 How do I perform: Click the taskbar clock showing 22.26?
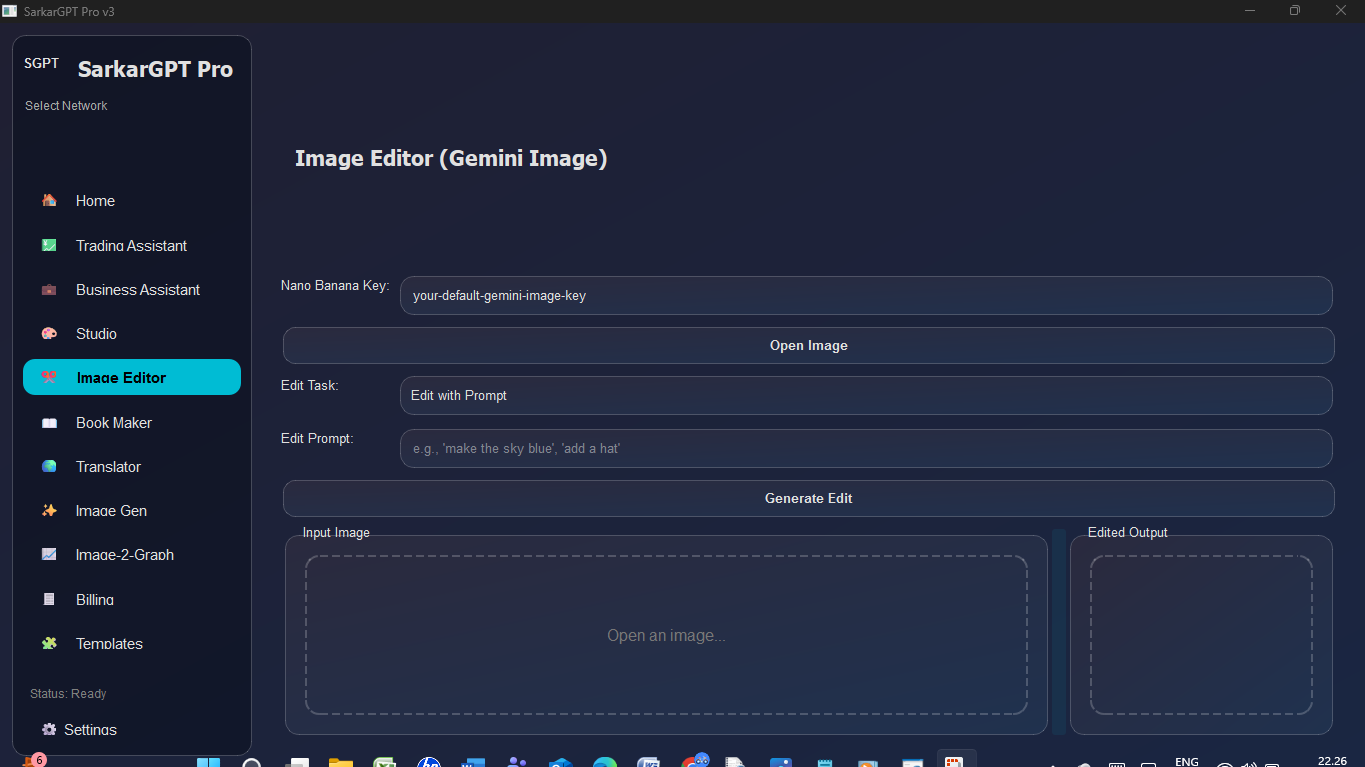pos(1332,761)
